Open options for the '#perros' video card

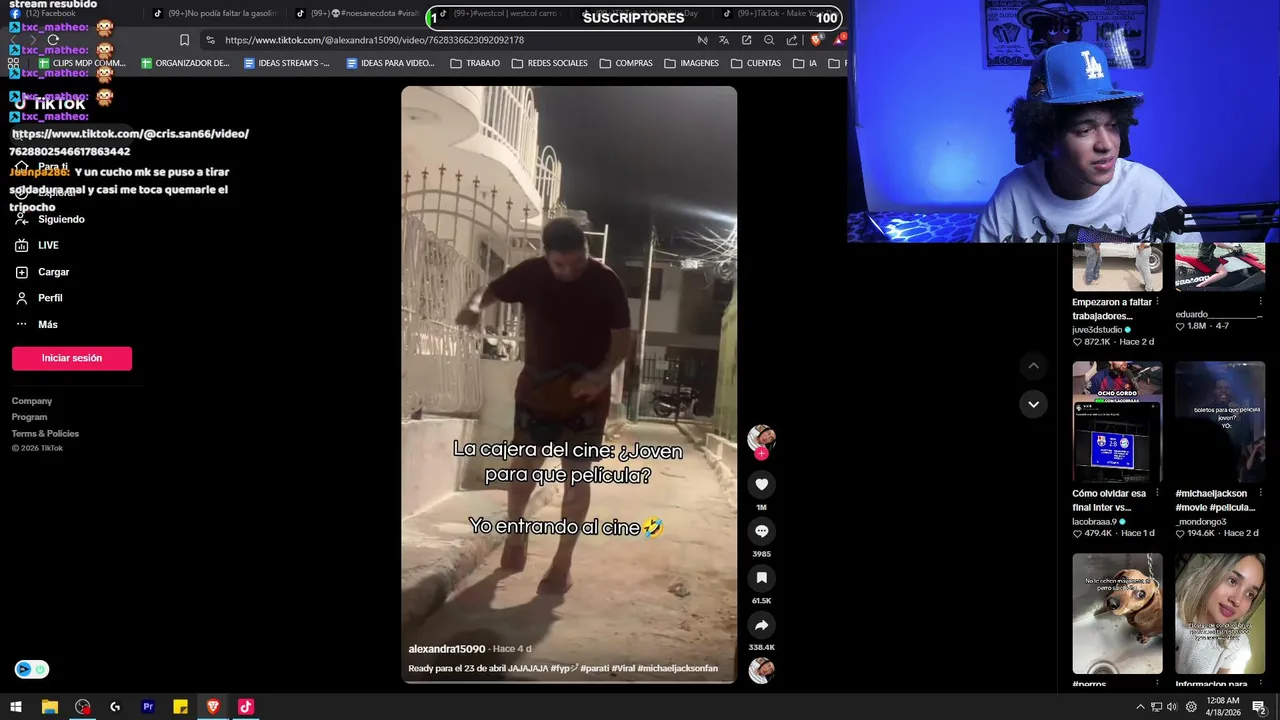[1157, 684]
